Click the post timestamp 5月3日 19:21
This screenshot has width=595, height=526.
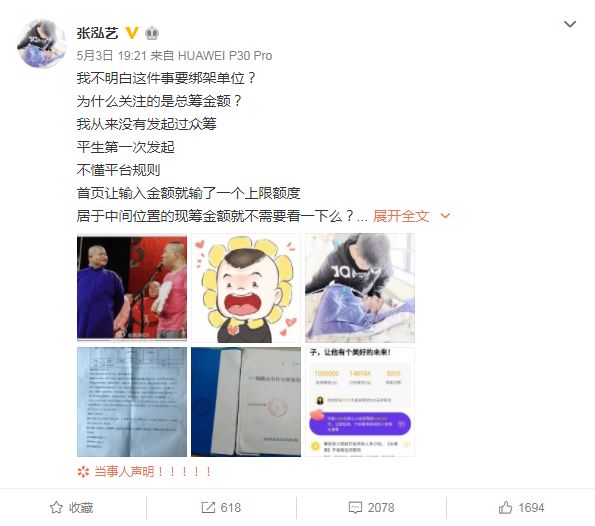point(112,56)
